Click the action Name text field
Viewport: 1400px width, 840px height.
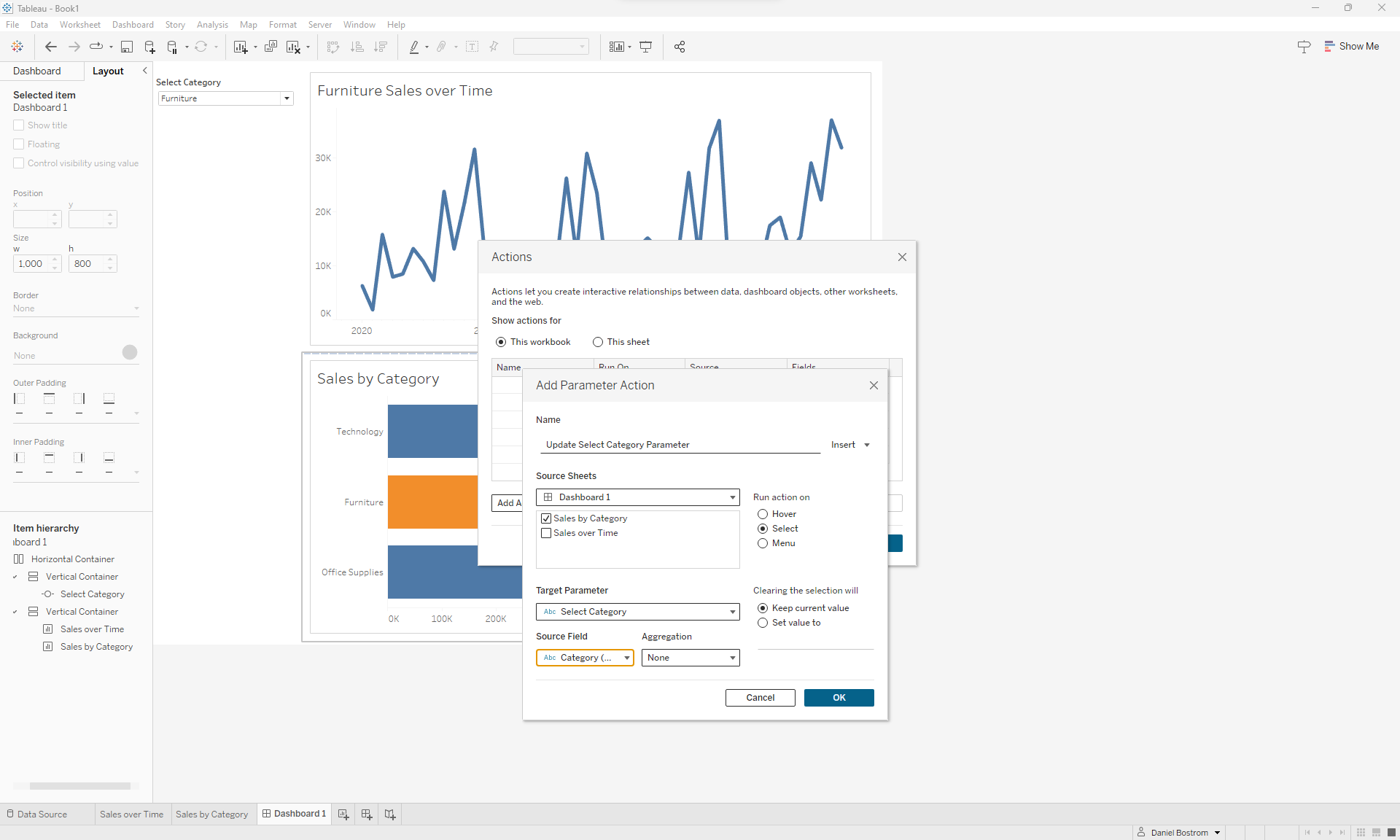point(680,445)
